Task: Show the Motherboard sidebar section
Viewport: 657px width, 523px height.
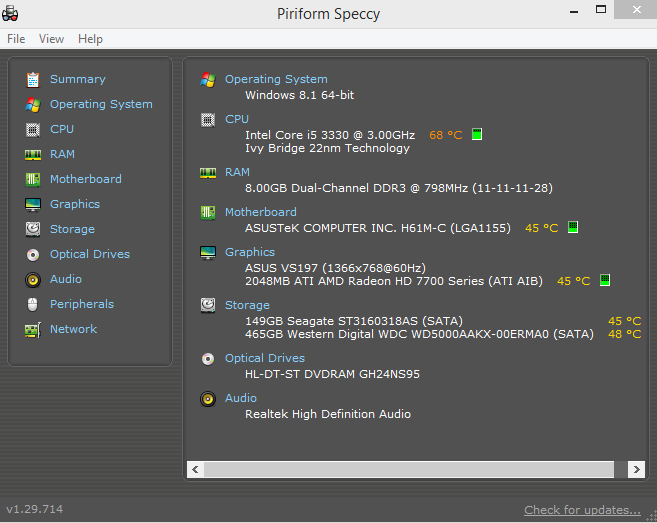Action: (85, 179)
